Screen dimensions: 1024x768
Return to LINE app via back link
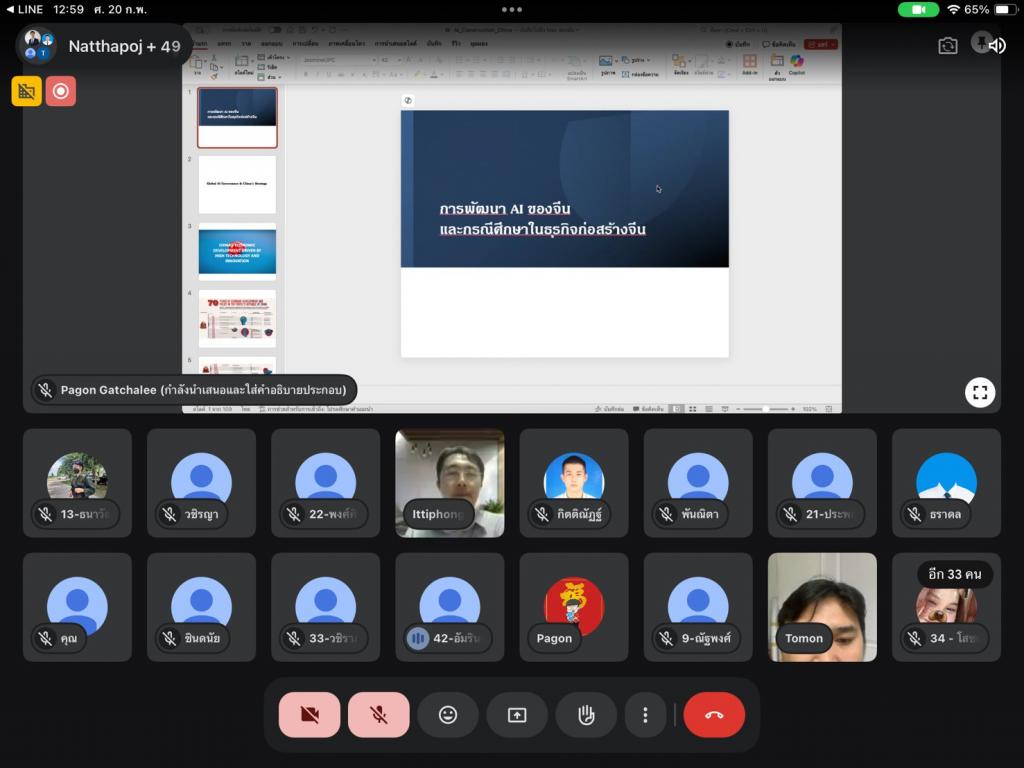[24, 9]
